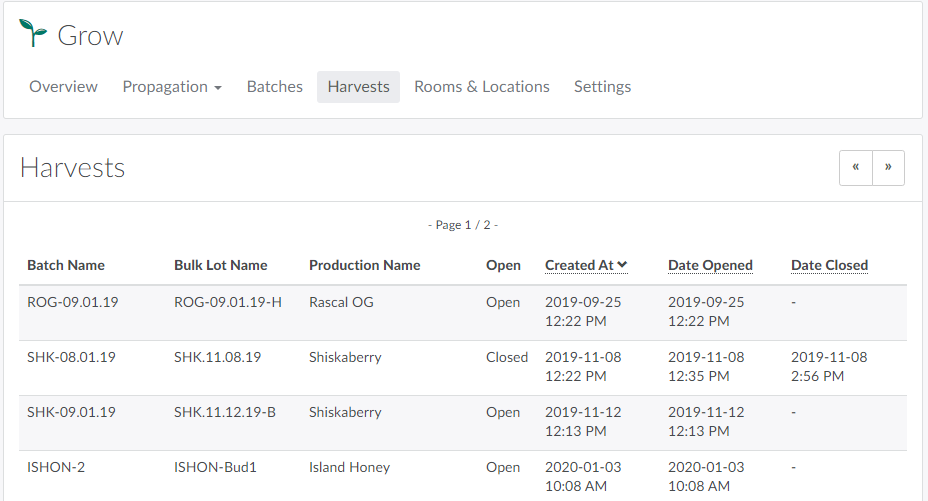Click the Grow sprout logo icon

[33, 33]
